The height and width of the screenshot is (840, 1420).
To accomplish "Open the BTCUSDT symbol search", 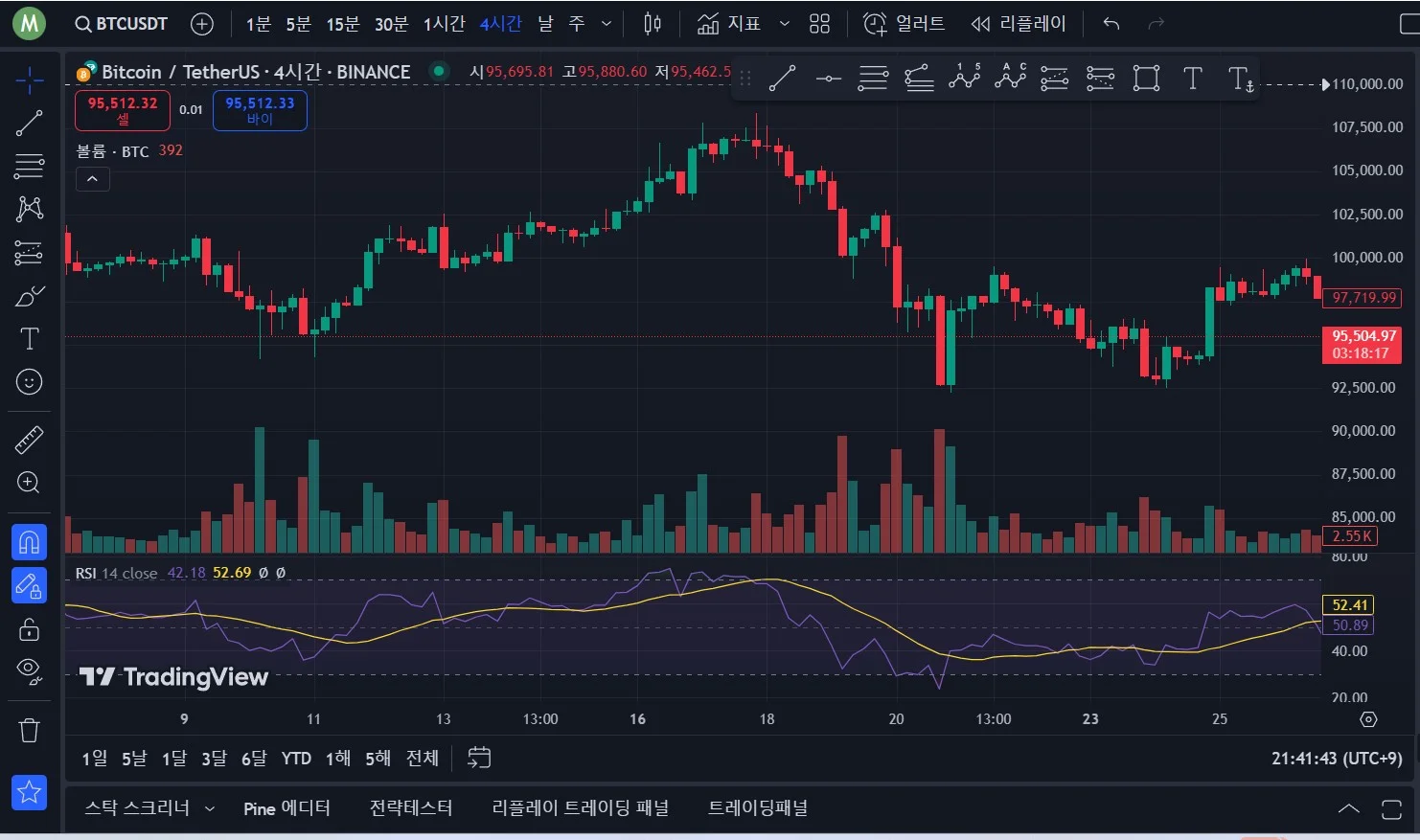I will click(122, 24).
